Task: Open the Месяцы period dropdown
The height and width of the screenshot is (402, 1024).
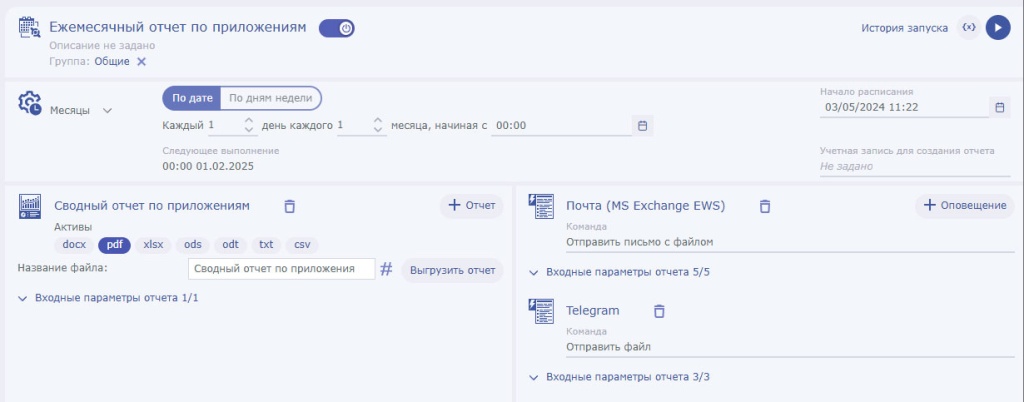Action: [80, 111]
